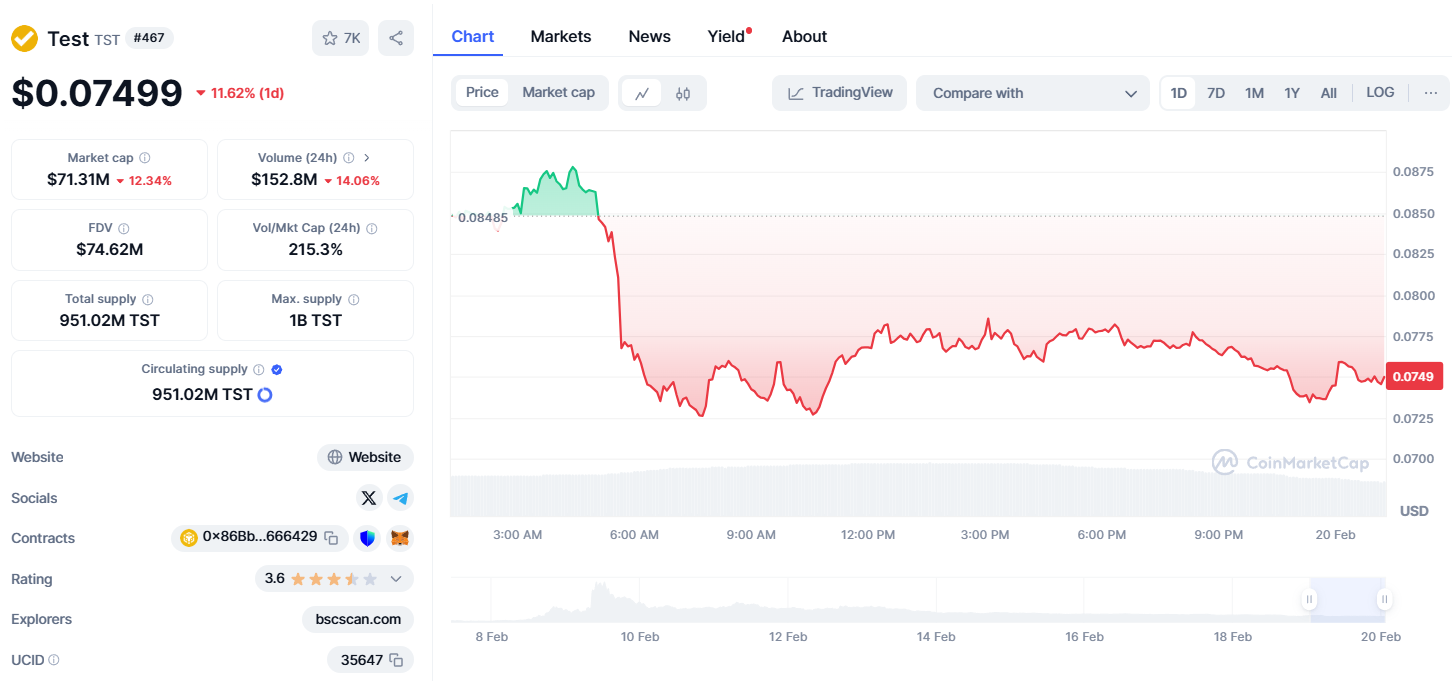The image size is (1456, 685).
Task: Click the MetaMask fox icon
Action: coord(399,538)
